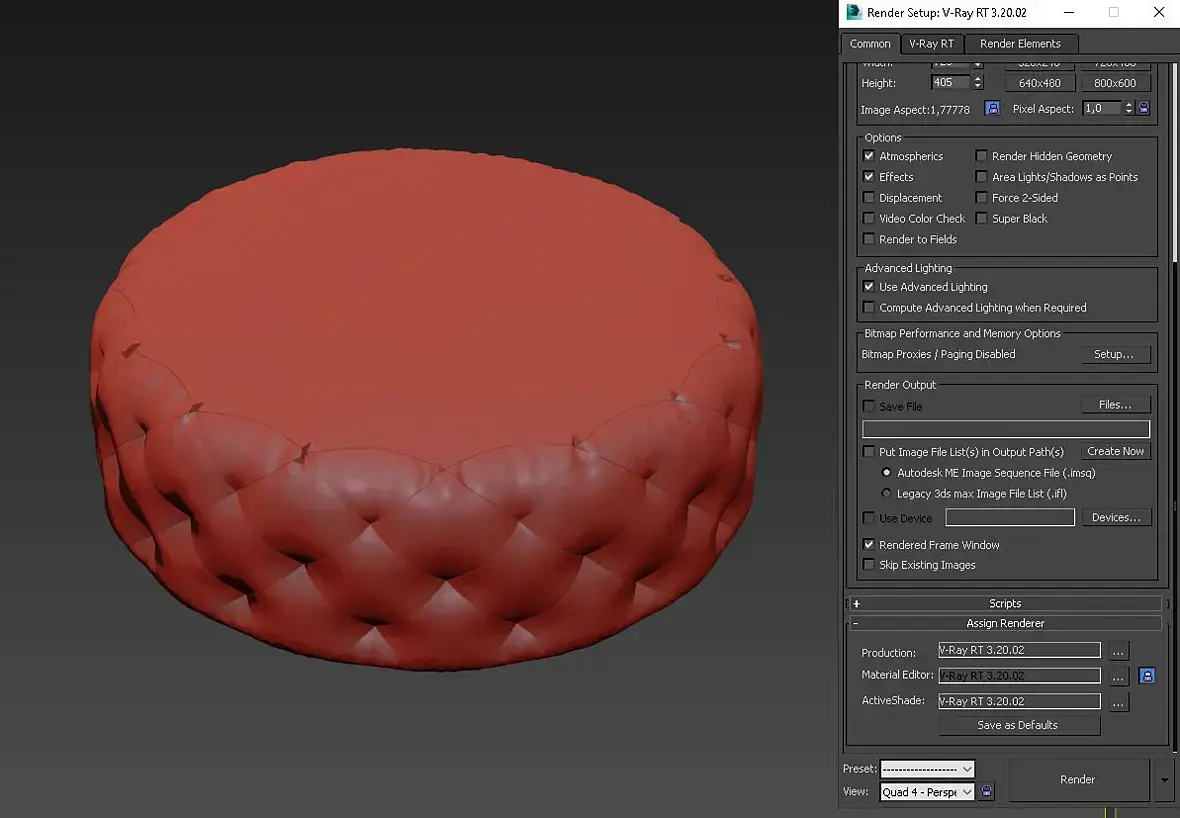
Task: Toggle the Image Aspect lock icon
Action: coord(992,108)
